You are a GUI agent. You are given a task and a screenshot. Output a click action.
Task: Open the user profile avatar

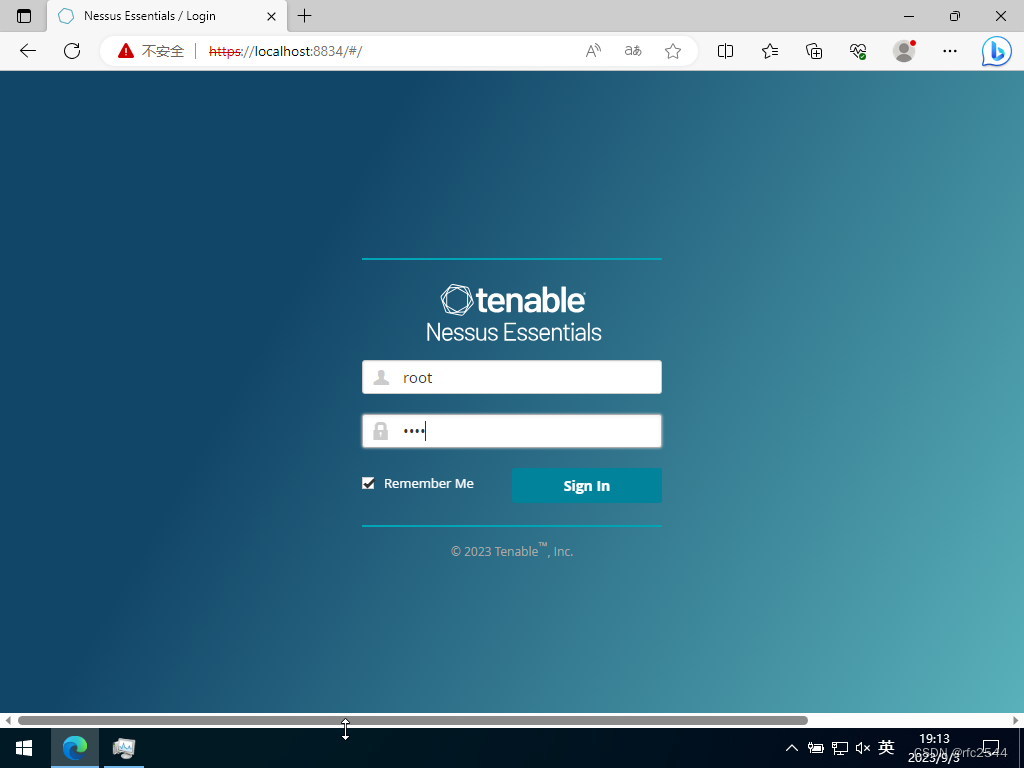(x=904, y=51)
